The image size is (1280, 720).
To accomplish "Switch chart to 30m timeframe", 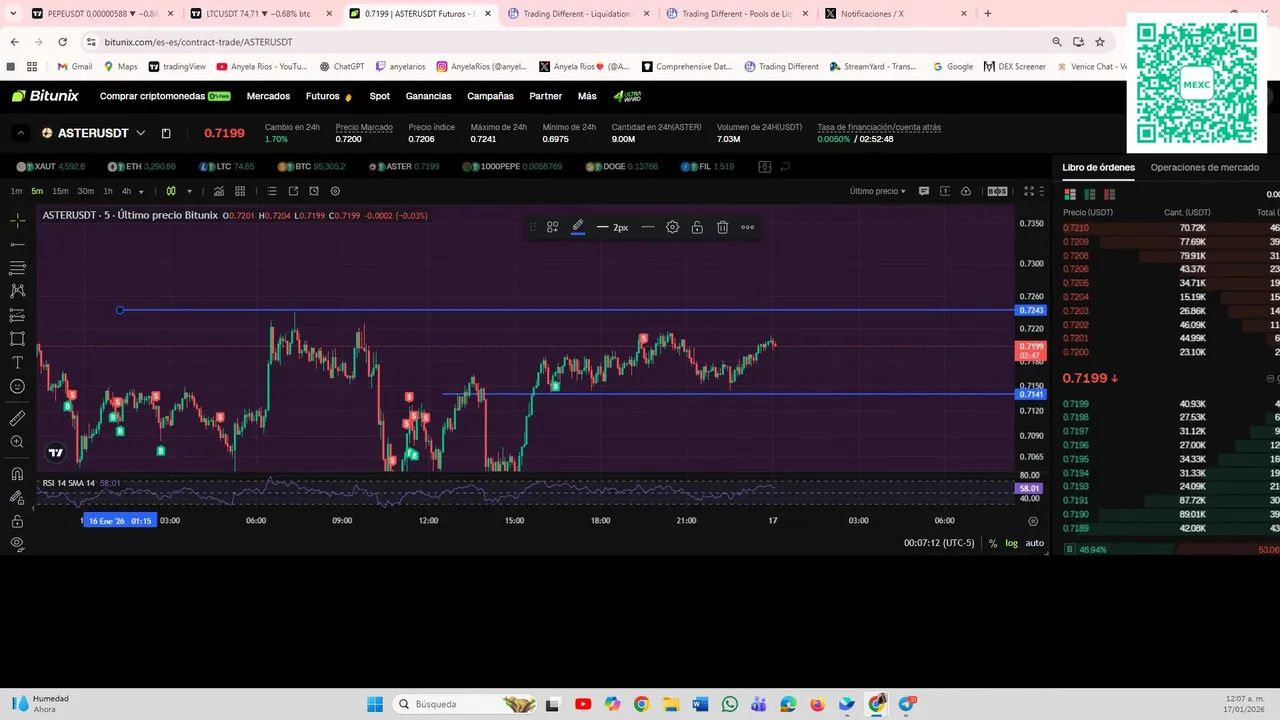I will coord(86,191).
